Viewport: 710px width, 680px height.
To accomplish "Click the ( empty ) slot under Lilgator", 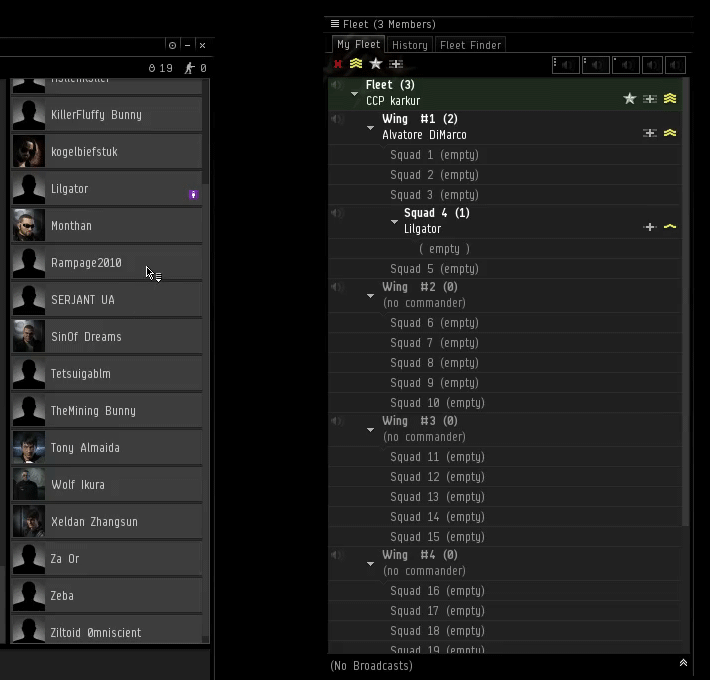I will pyautogui.click(x=505, y=249).
